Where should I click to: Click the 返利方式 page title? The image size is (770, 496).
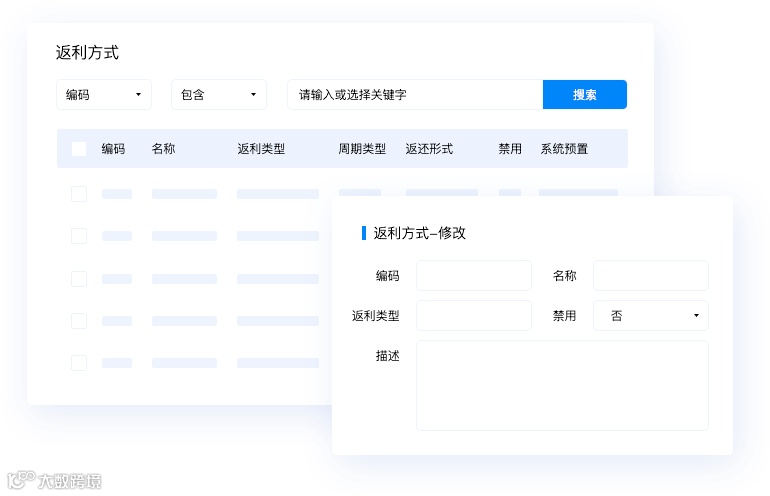coord(87,53)
